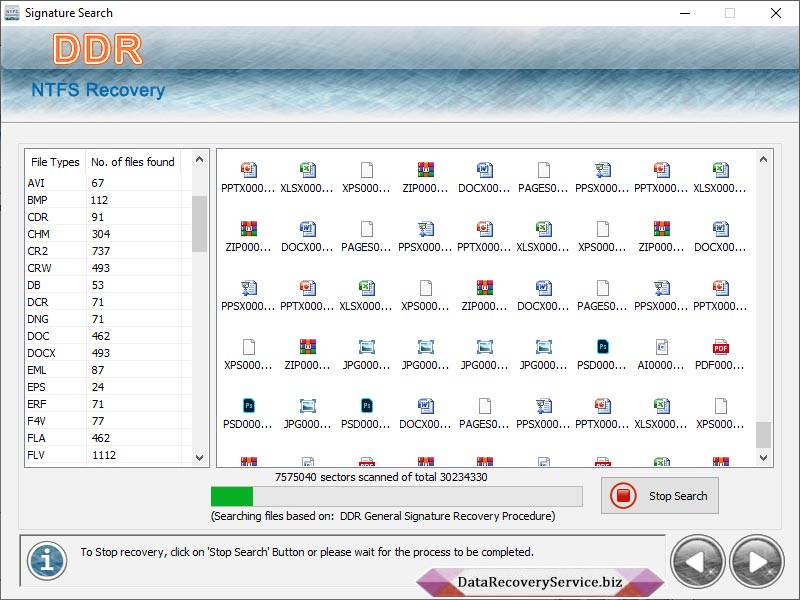Open the XLSX000 spreadsheet file icon

tap(306, 170)
